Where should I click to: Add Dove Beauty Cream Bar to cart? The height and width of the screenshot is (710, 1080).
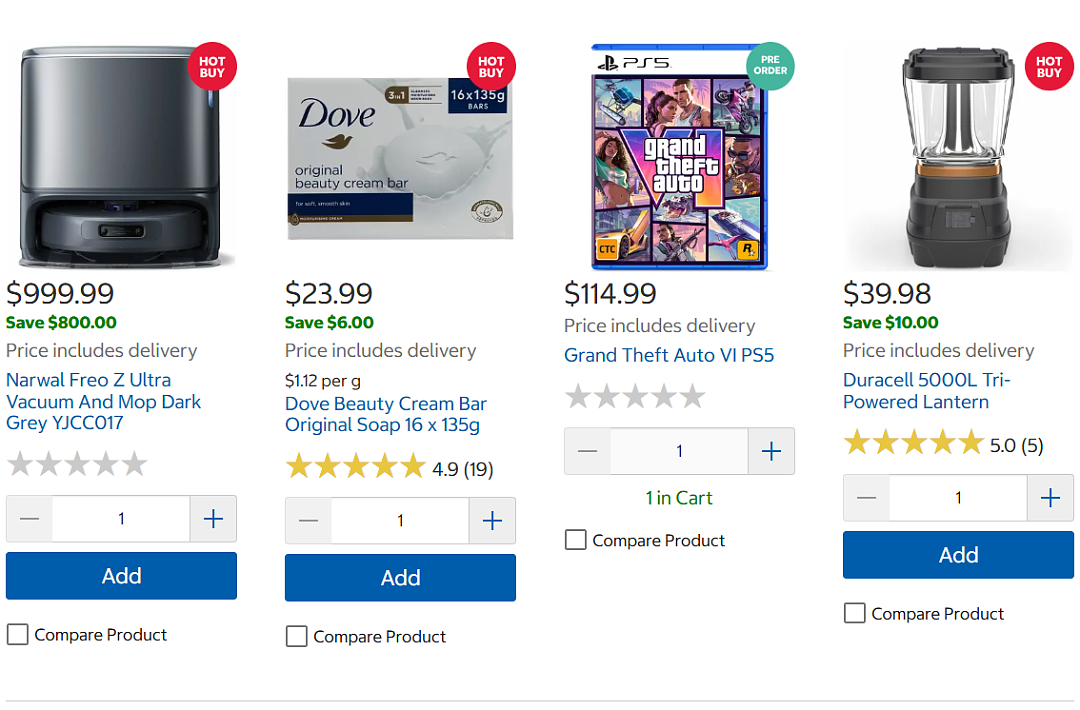pos(400,578)
